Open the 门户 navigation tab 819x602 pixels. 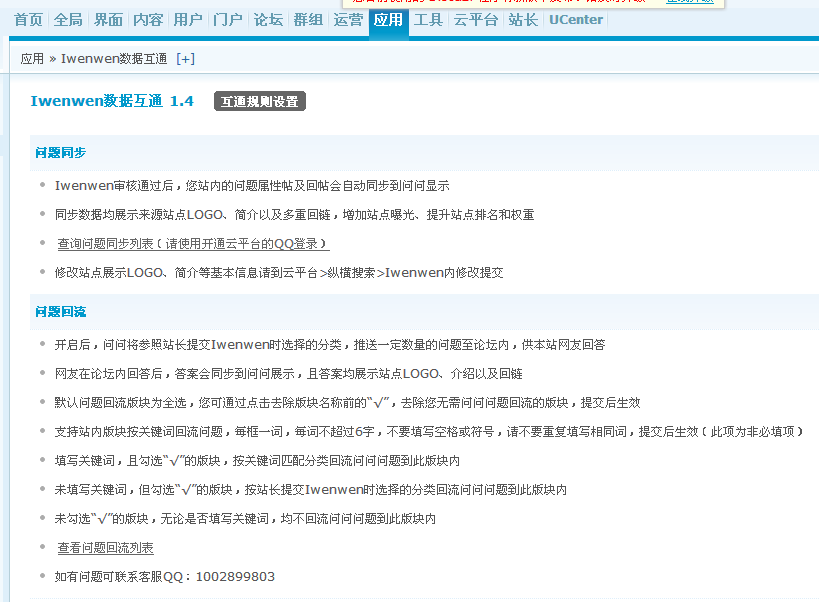228,20
